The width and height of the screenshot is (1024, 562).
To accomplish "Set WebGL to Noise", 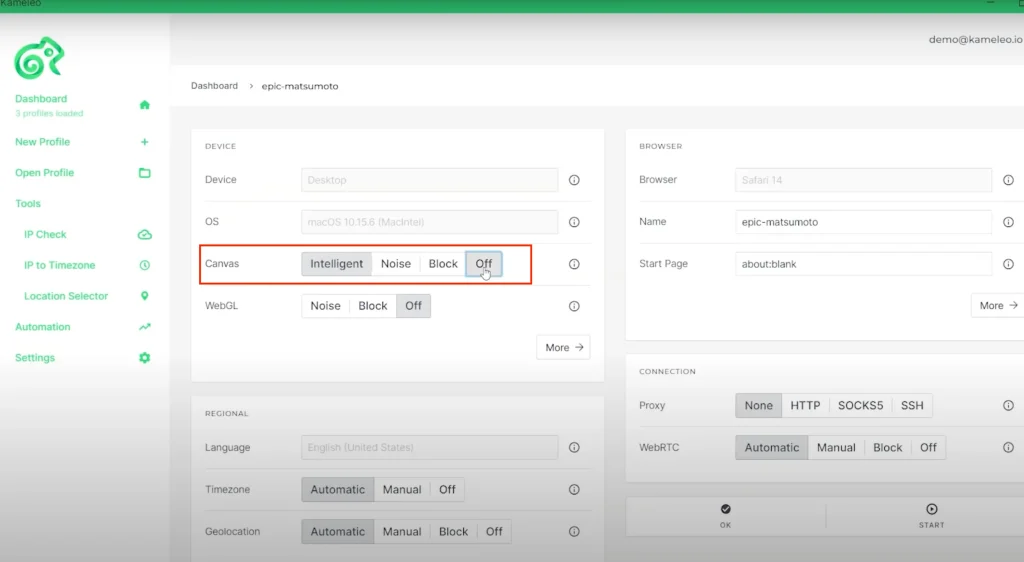I will [x=325, y=305].
